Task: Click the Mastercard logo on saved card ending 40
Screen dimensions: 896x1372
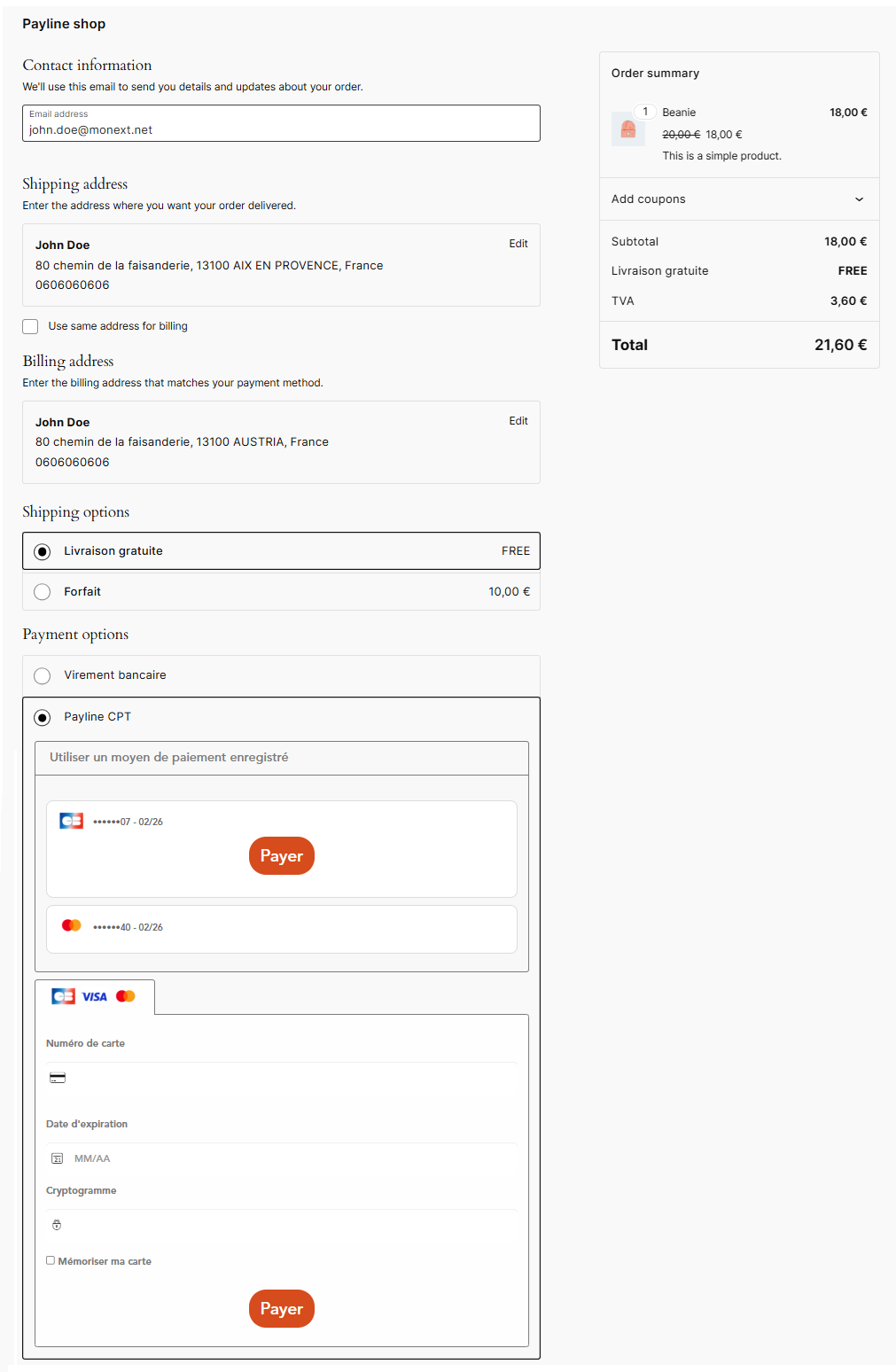Action: pos(71,925)
